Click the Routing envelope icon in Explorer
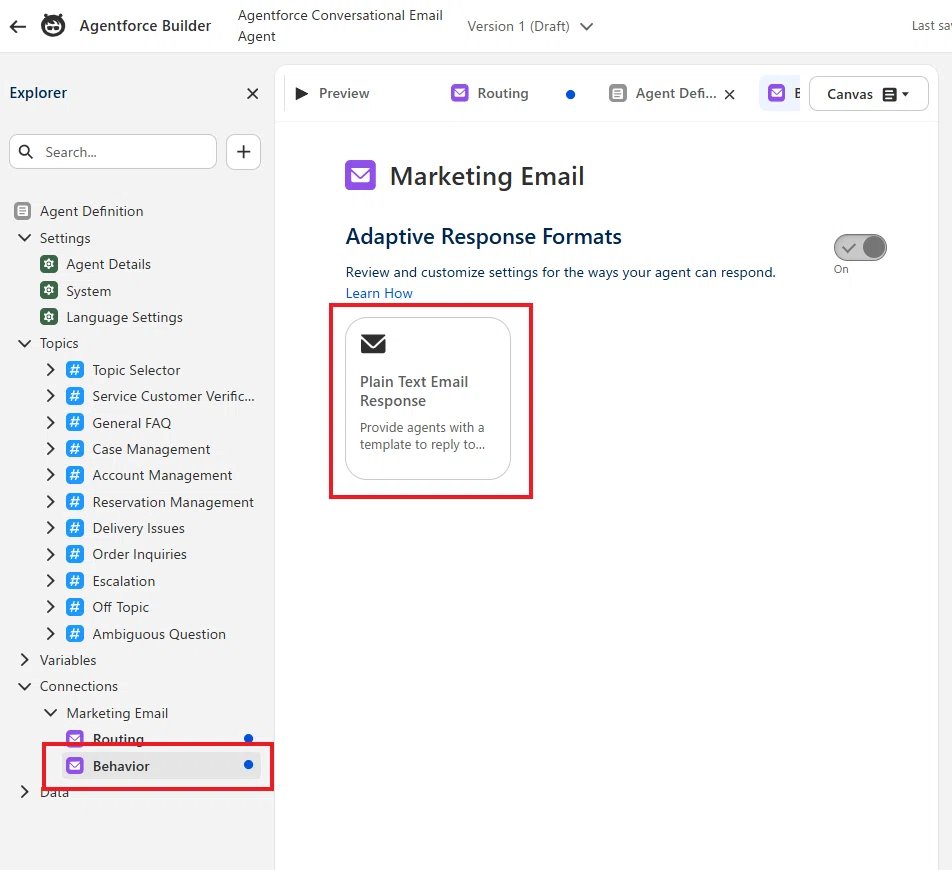 75,738
